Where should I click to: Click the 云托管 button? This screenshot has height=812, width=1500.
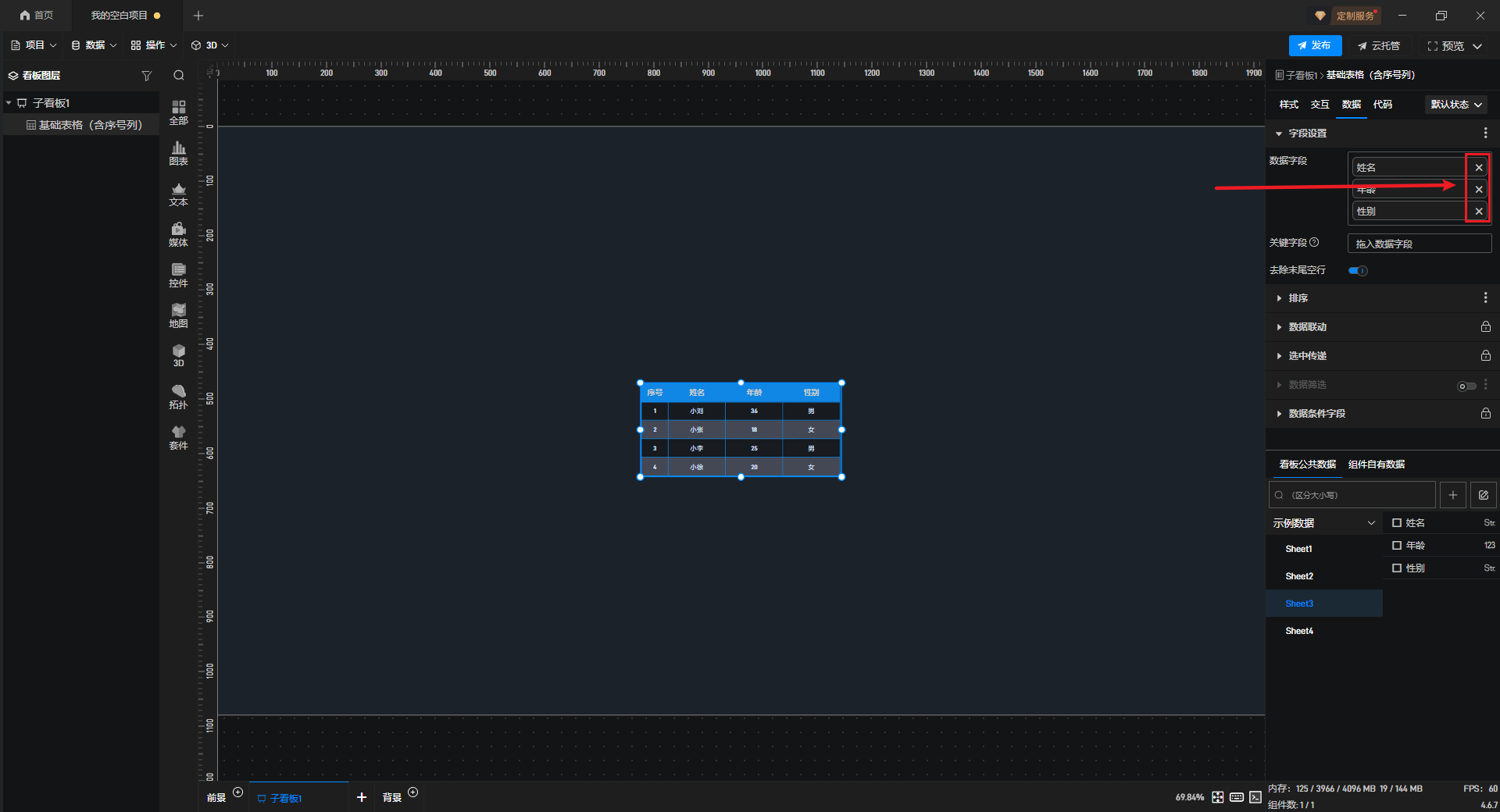click(1379, 46)
